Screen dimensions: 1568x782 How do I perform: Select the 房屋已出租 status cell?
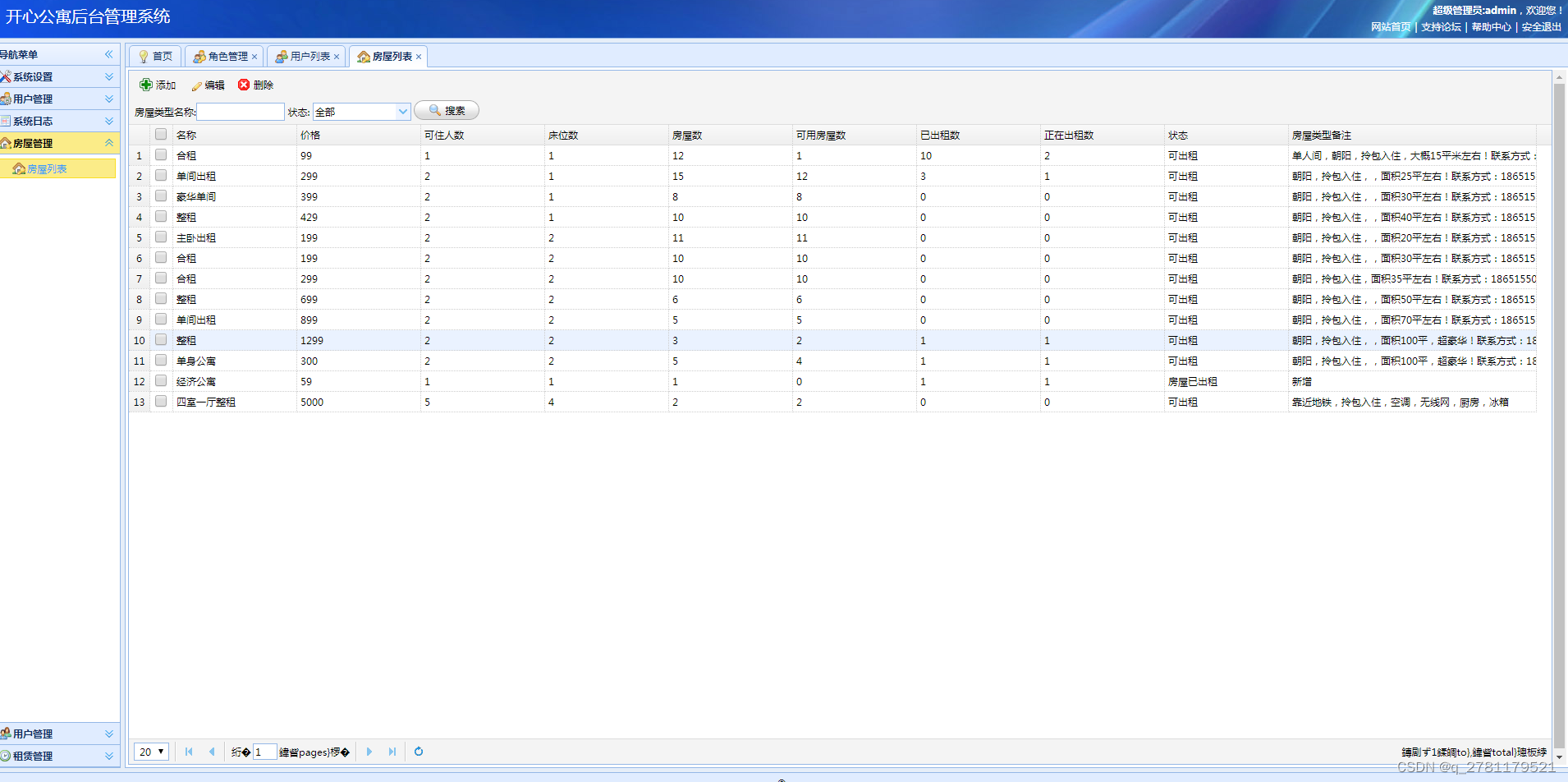[1226, 381]
